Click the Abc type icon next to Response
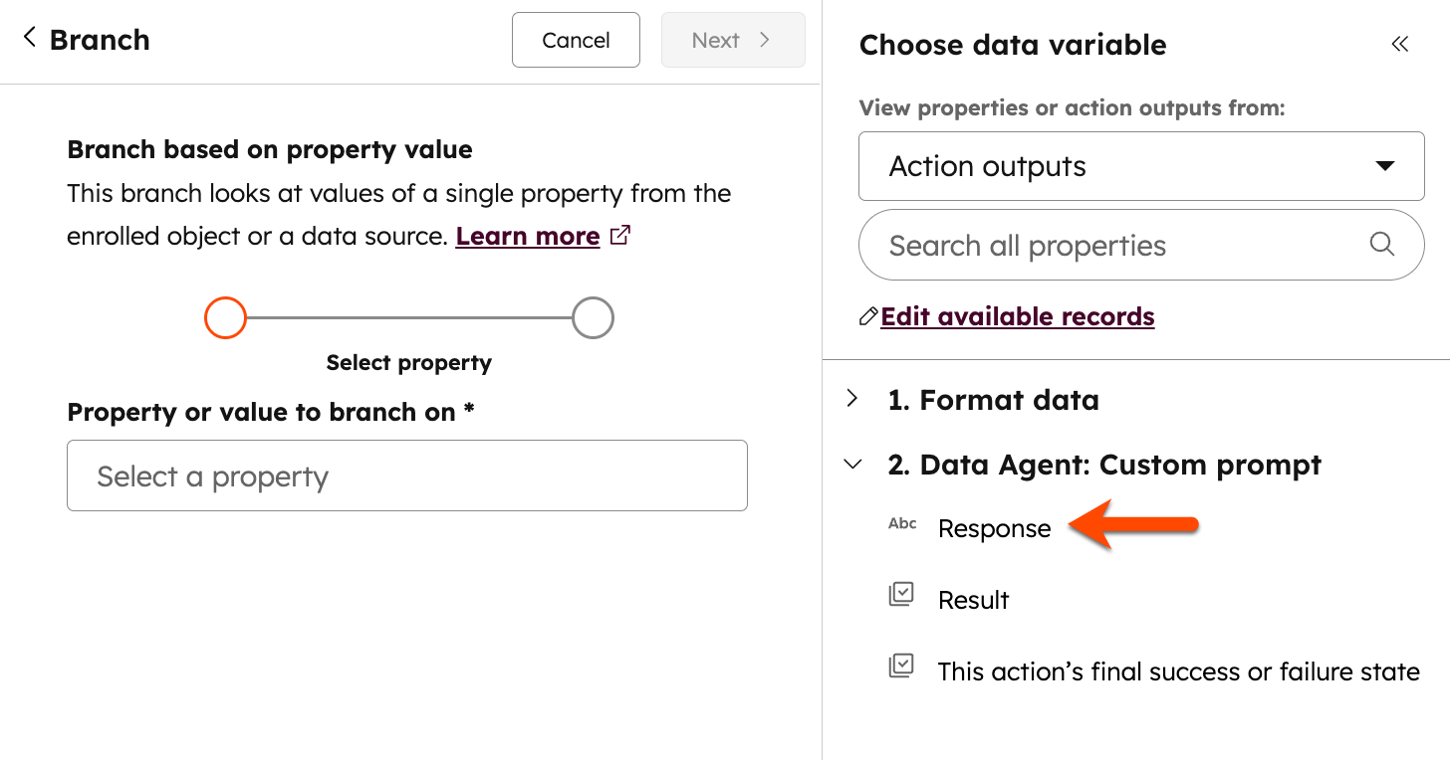Image resolution: width=1450 pixels, height=760 pixels. click(903, 523)
